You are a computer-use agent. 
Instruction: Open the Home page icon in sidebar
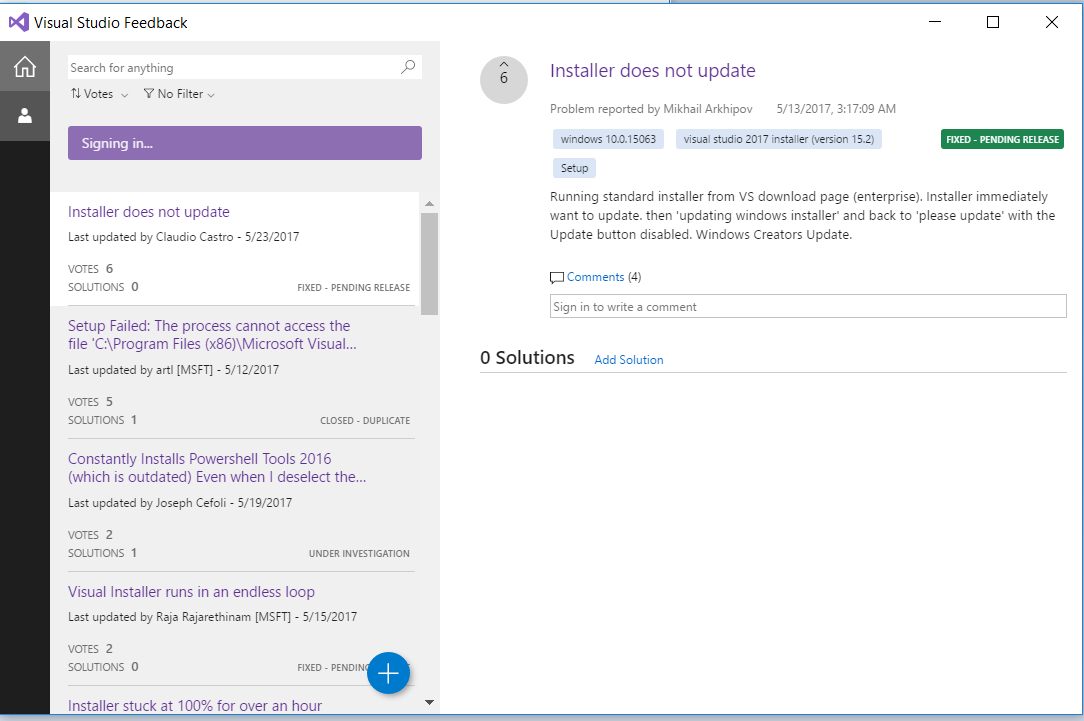(x=25, y=66)
